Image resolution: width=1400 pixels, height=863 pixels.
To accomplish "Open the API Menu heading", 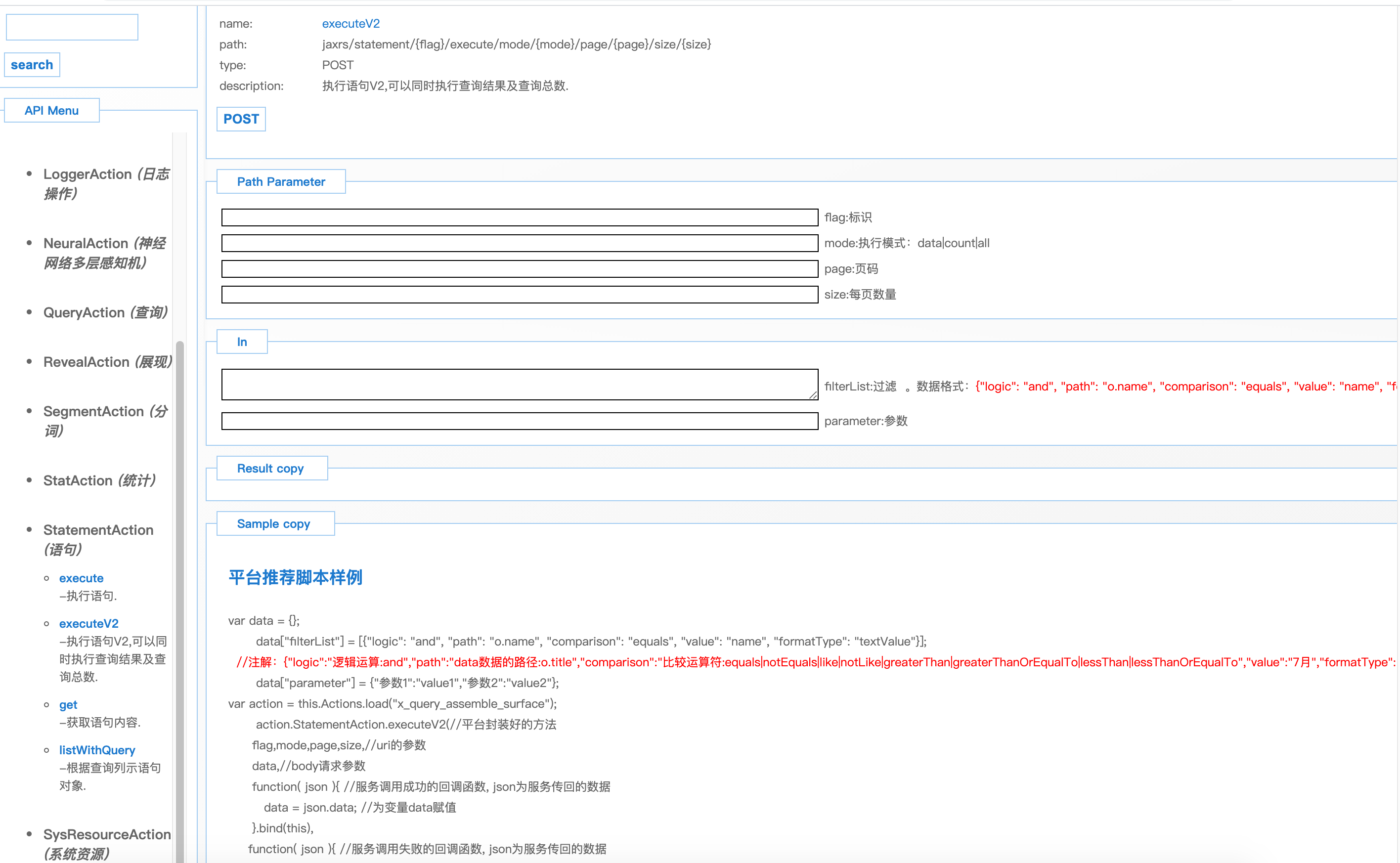I will (51, 110).
